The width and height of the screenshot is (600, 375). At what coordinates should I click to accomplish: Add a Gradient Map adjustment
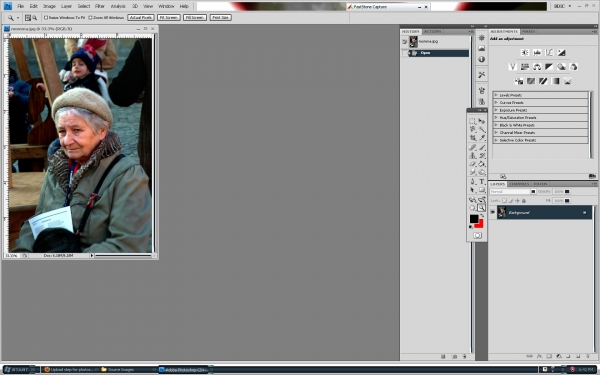pos(555,81)
